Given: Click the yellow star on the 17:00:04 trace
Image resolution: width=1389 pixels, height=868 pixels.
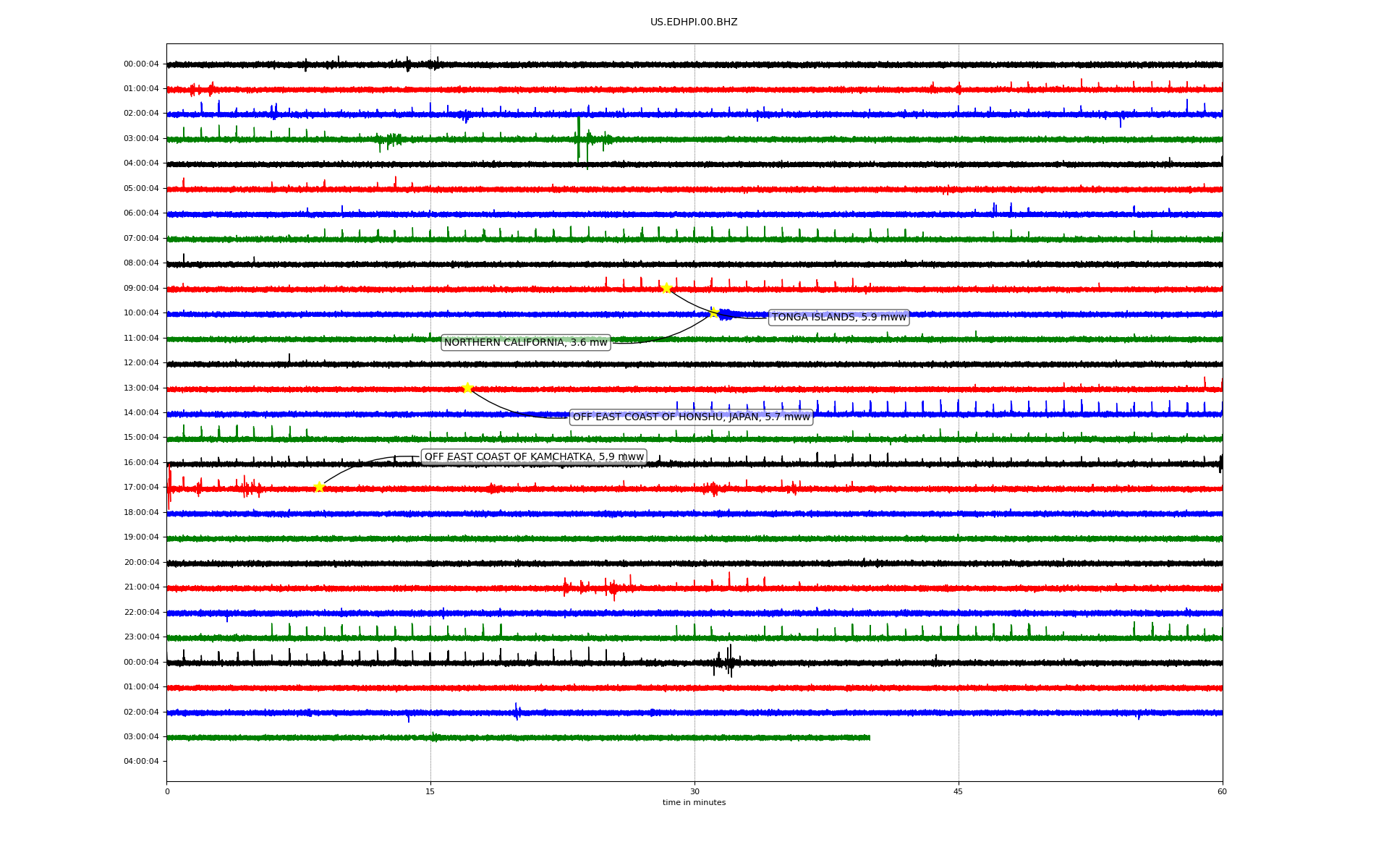Looking at the screenshot, I should coord(319,487).
